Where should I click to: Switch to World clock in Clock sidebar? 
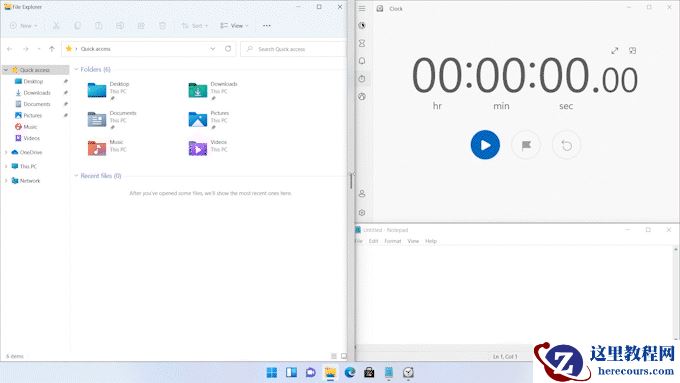[x=362, y=96]
